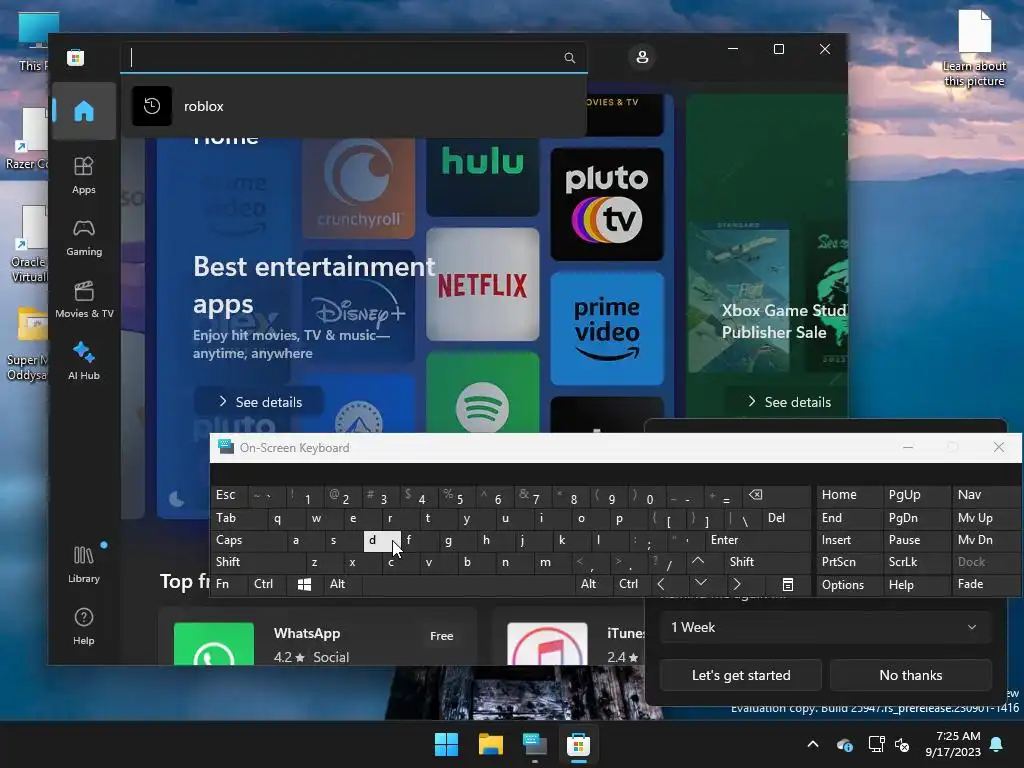Click See details under Xbox Game Studios sale
Image resolution: width=1024 pixels, height=768 pixels.
[x=788, y=402]
